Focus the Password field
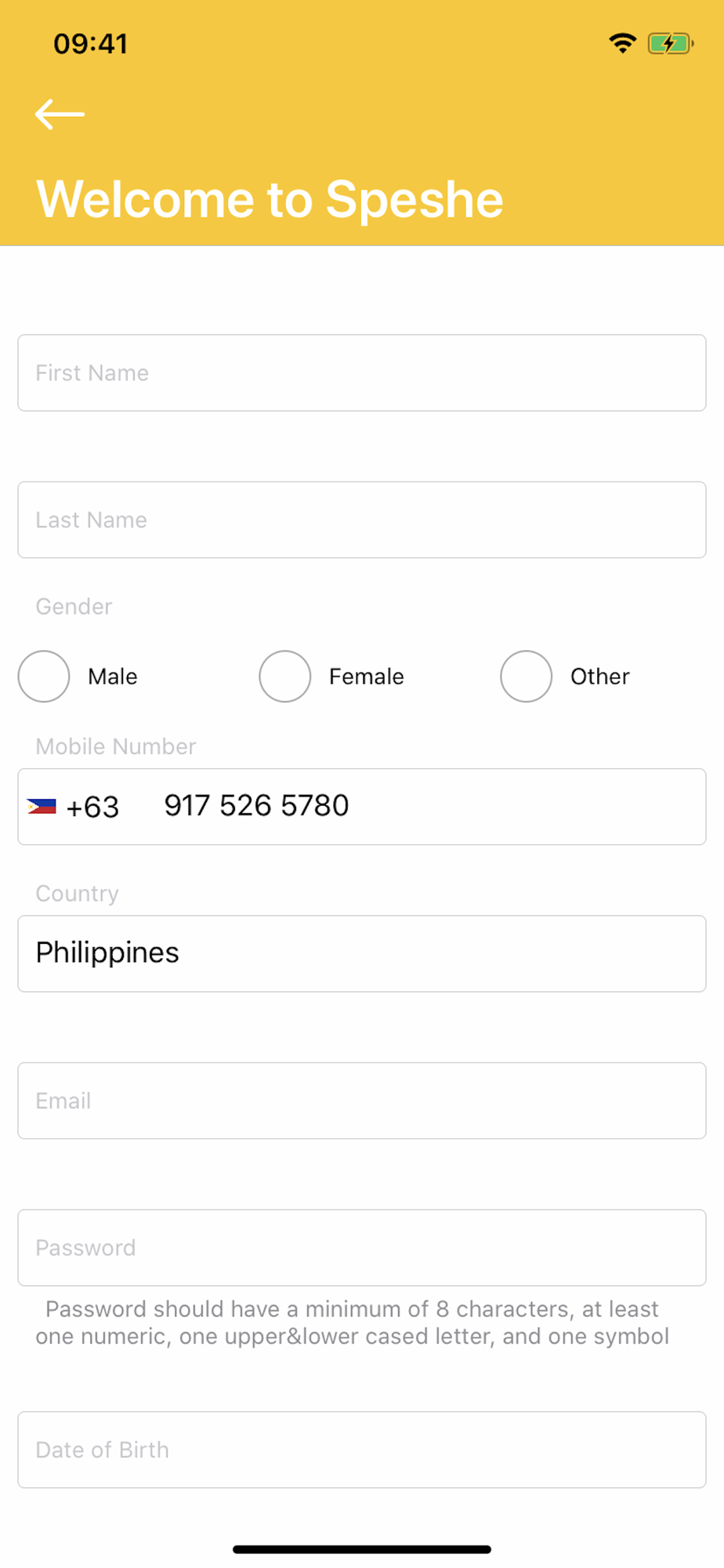 [362, 1247]
